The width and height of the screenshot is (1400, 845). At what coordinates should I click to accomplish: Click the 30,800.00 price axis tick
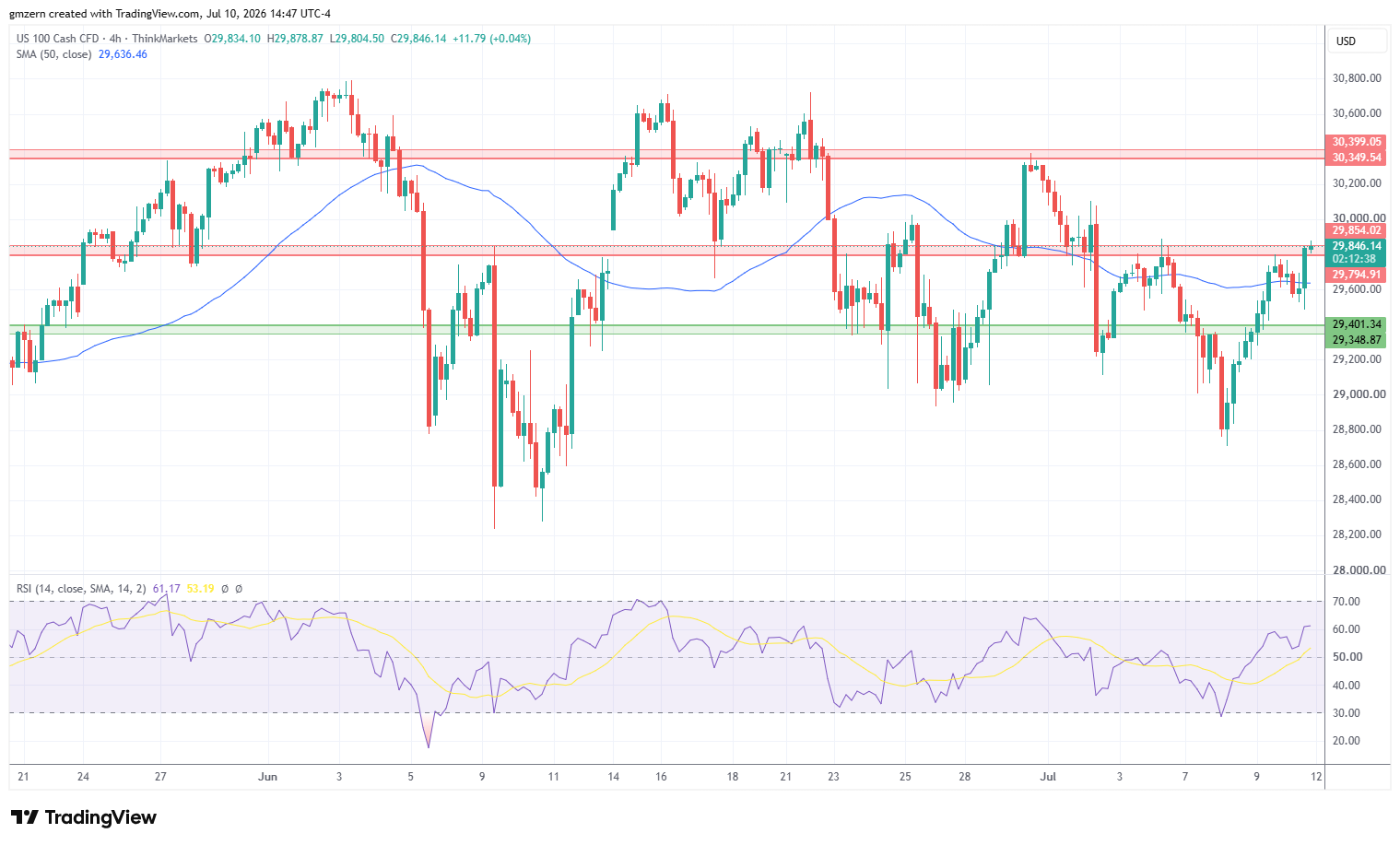tap(1357, 78)
